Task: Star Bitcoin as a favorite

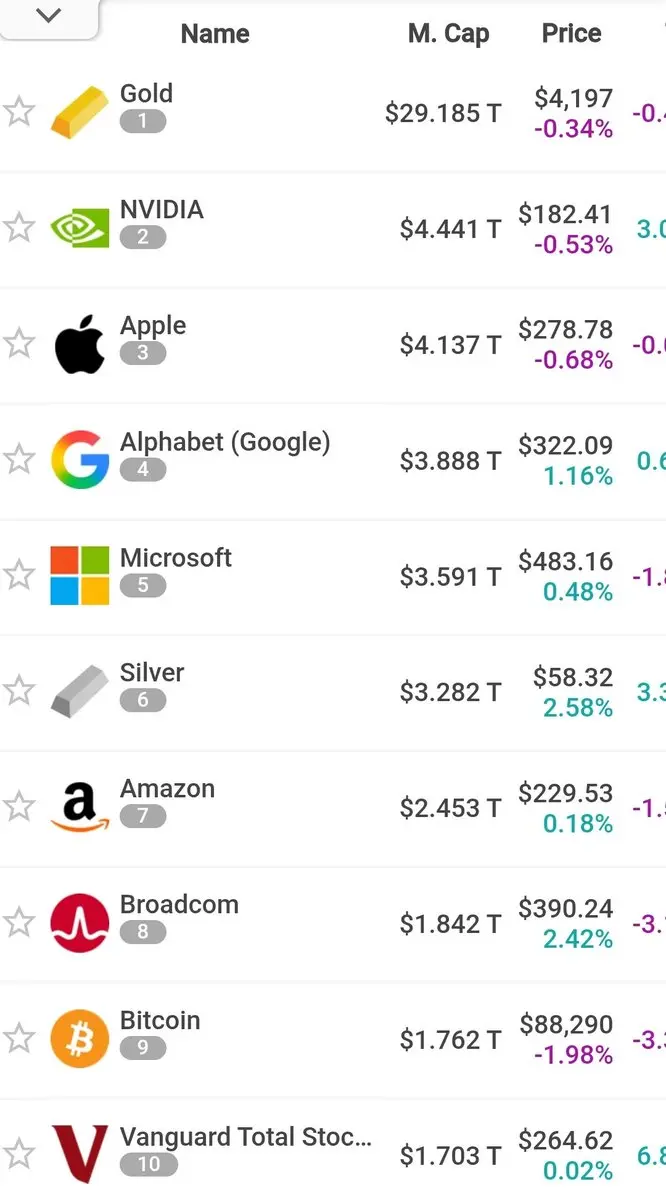Action: [x=19, y=1039]
